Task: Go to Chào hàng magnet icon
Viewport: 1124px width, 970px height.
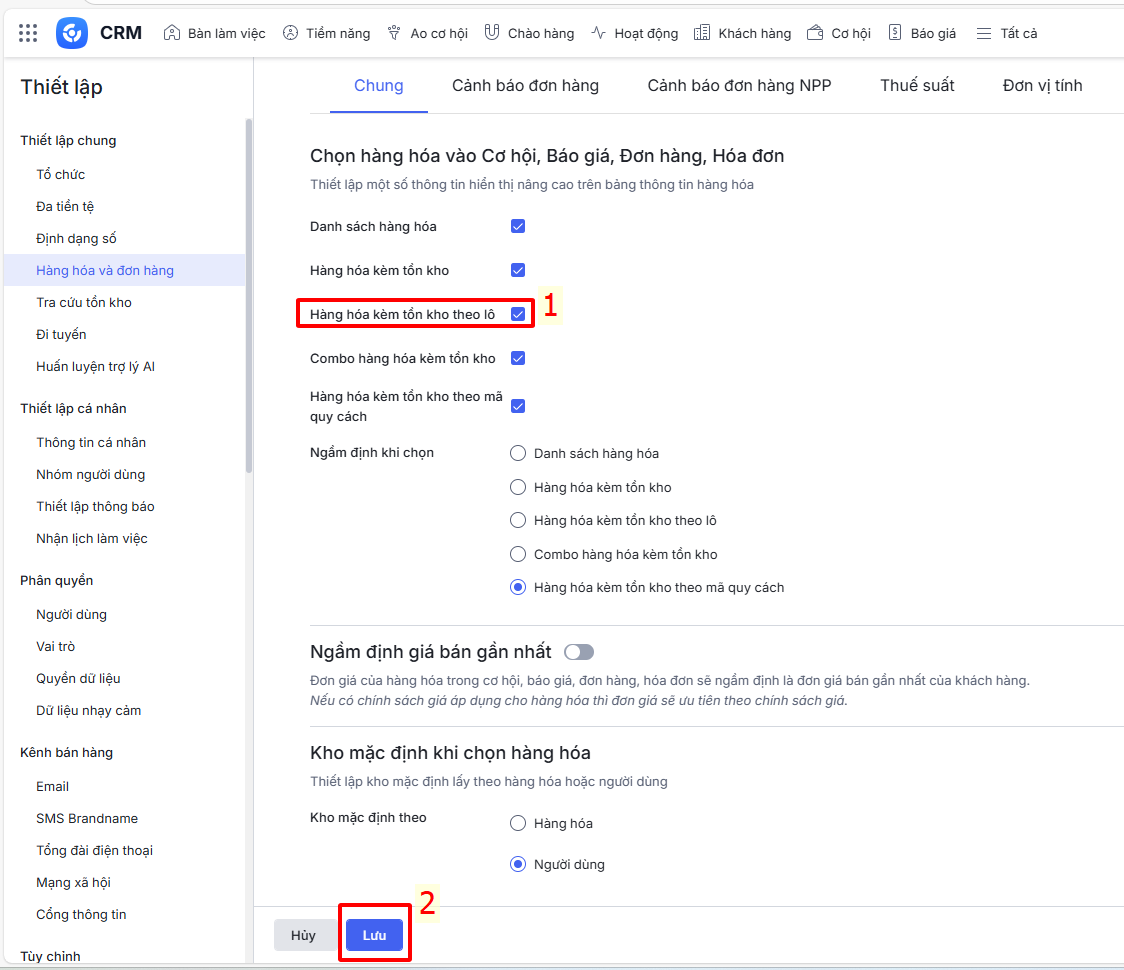Action: (492, 33)
